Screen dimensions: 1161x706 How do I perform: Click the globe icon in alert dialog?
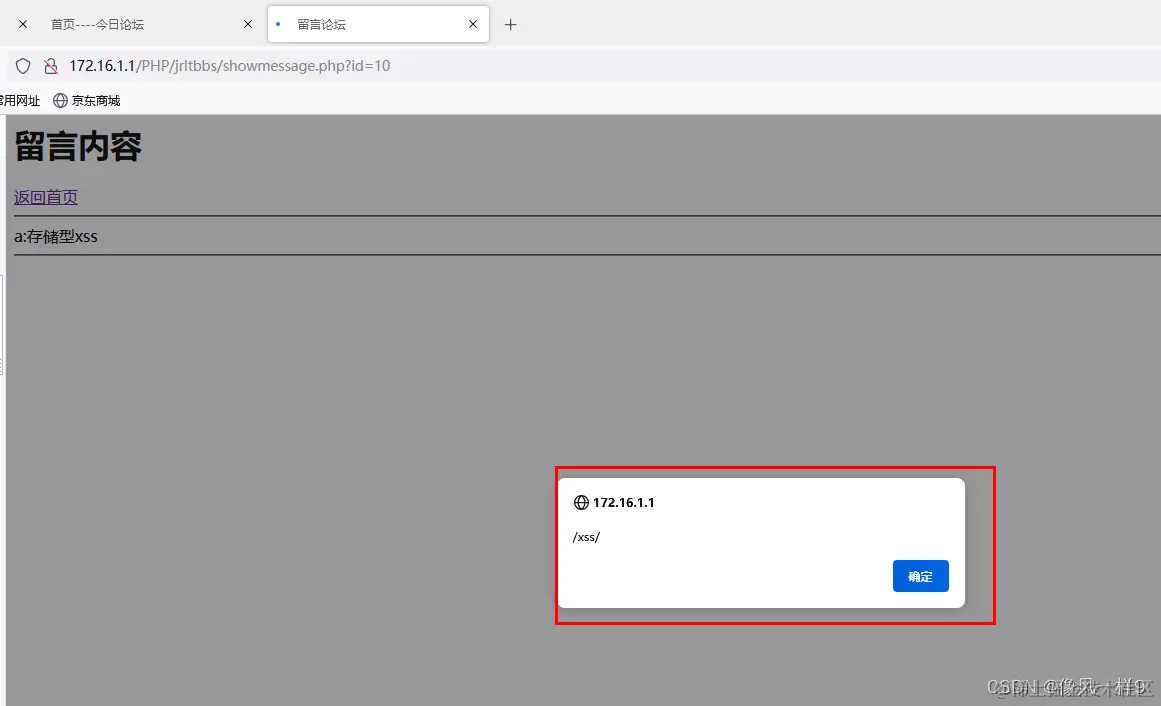click(581, 502)
